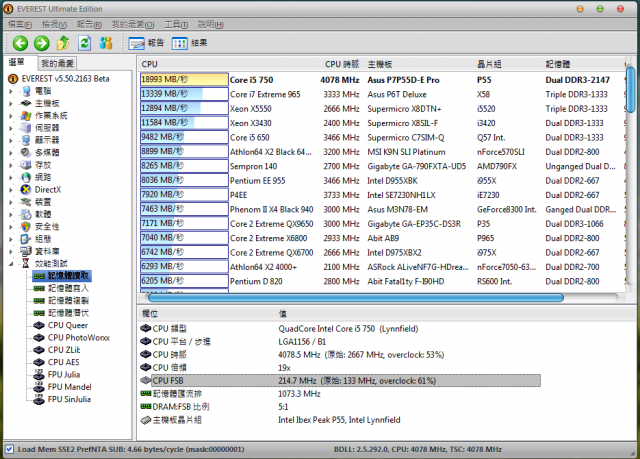Screen dimensions: 640x459
Task: Switch to the 選單 menu sidebar tab
Action: click(x=18, y=62)
